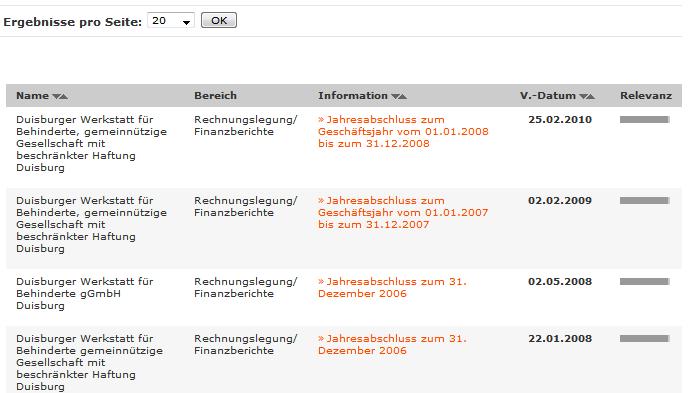This screenshot has height=393, width=696.
Task: Click relevance bar for the 02.02.2009 row
Action: coord(645,200)
